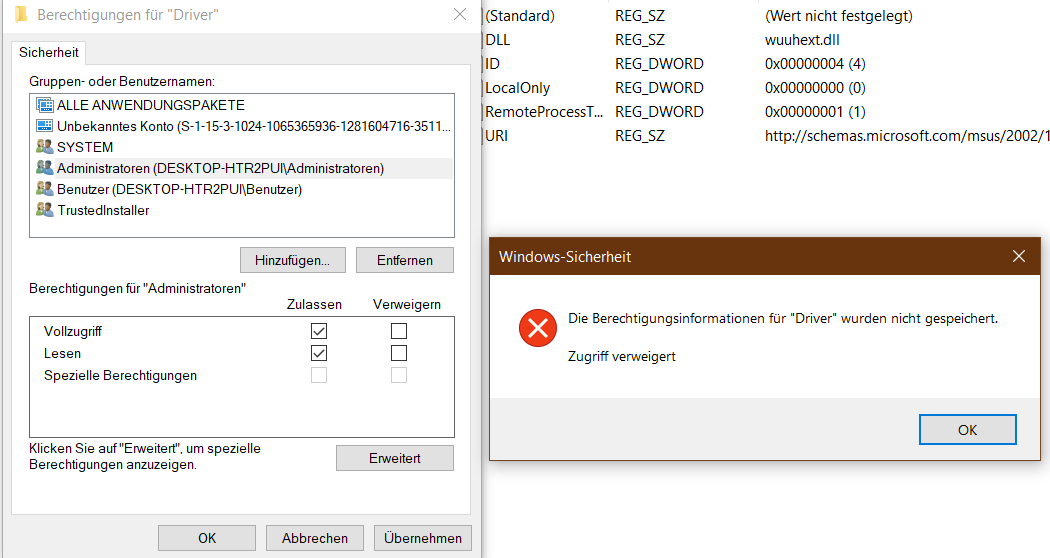Toggle Vollzugriff Verweigern checkbox

coord(399,330)
